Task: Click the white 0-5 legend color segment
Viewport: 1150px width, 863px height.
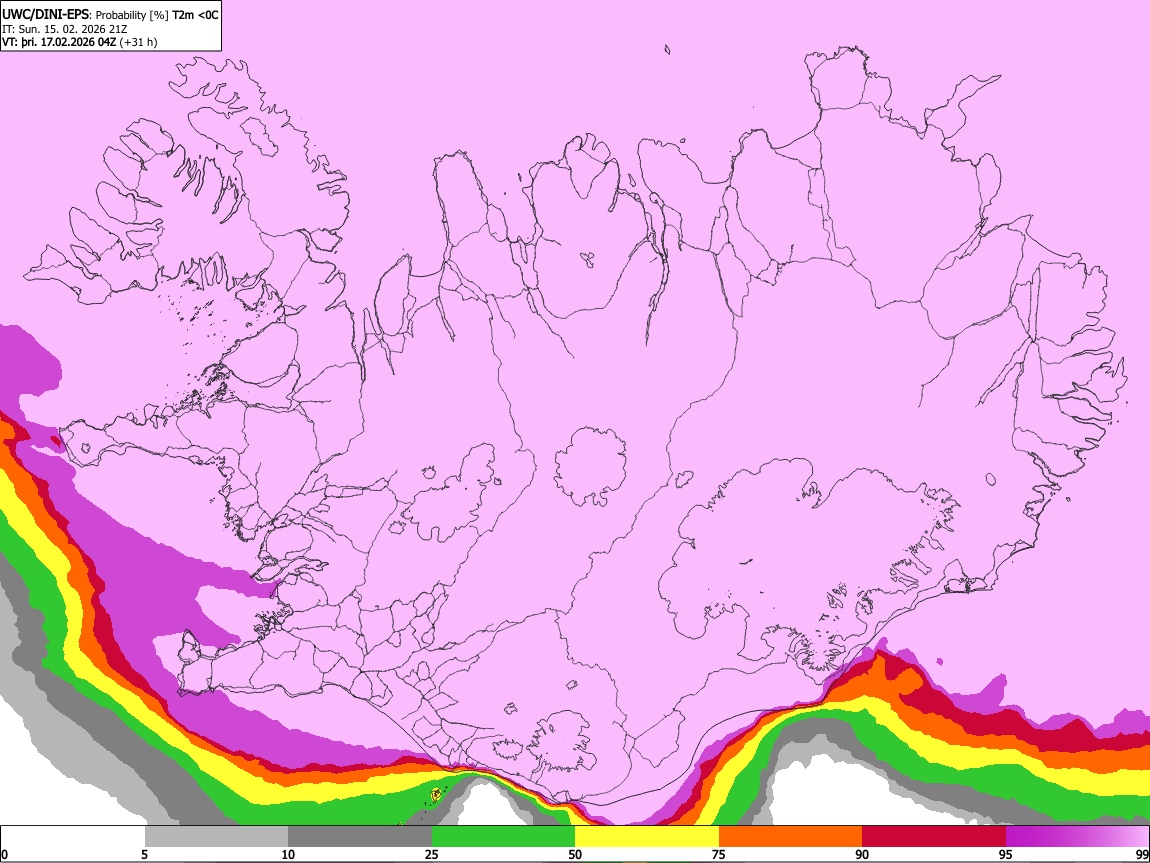Action: (73, 837)
